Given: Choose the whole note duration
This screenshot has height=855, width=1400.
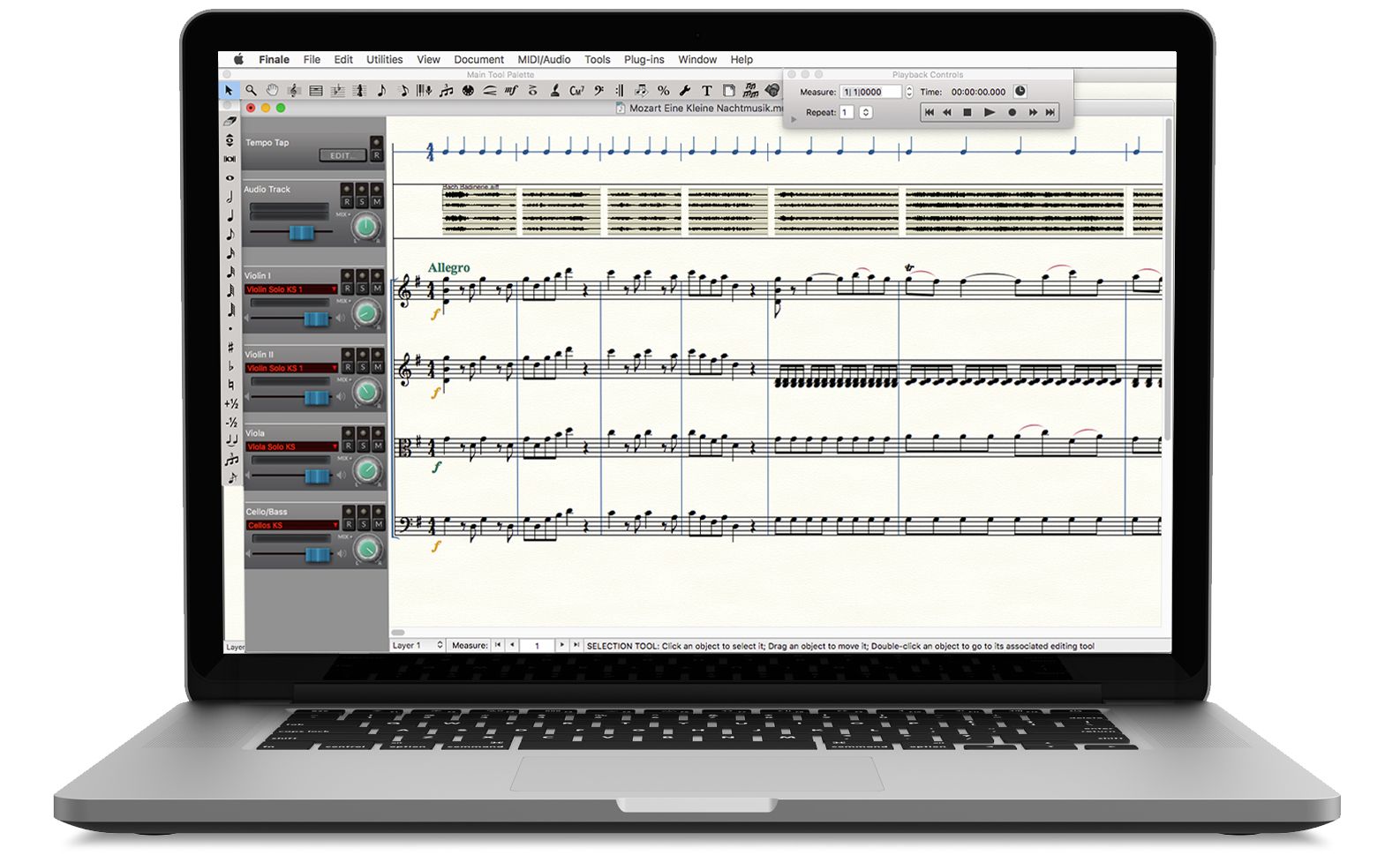Looking at the screenshot, I should (230, 177).
